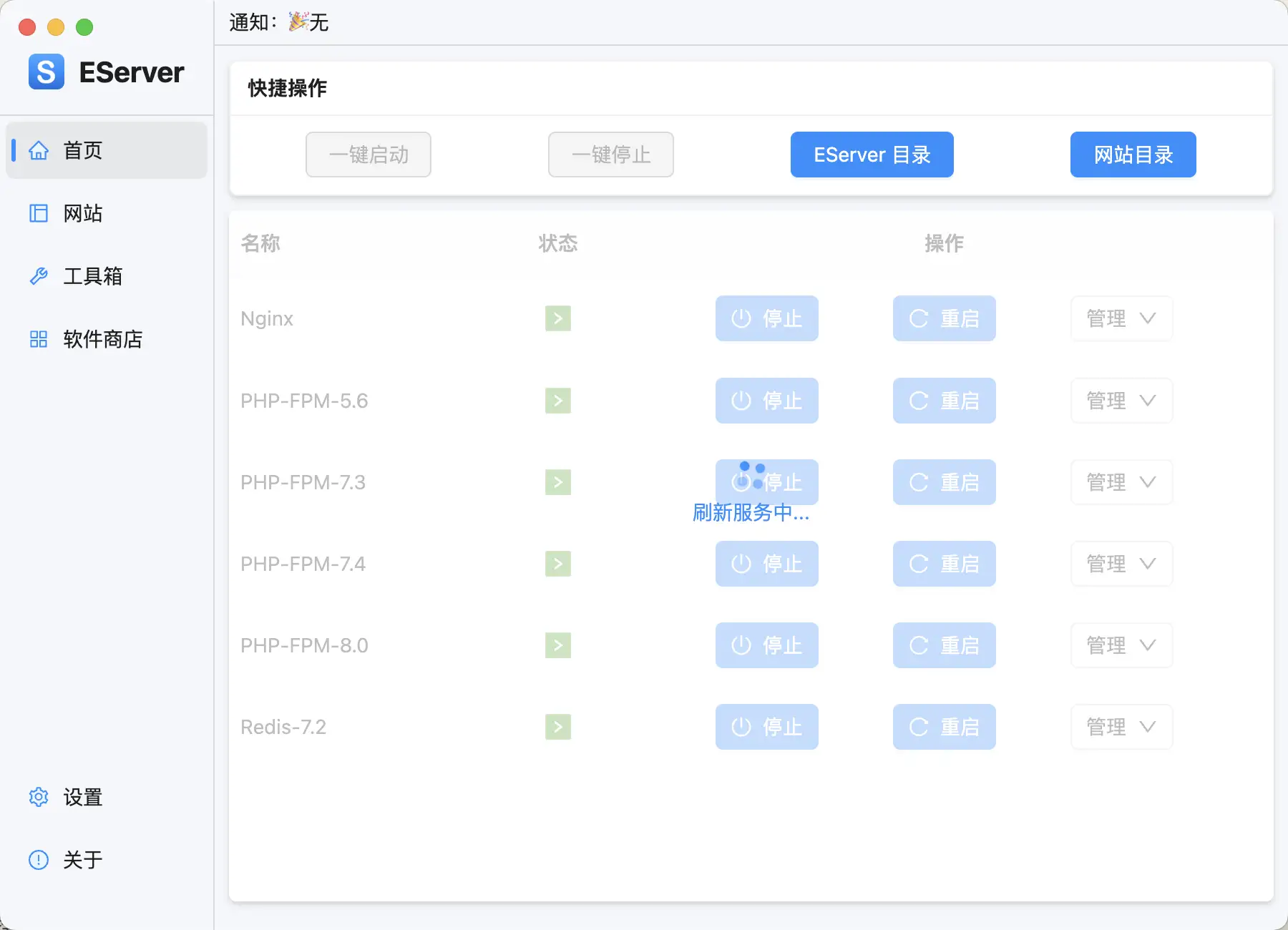This screenshot has width=1288, height=930.
Task: Expand the Redis-7.2 管理 dropdown
Action: (x=1122, y=727)
